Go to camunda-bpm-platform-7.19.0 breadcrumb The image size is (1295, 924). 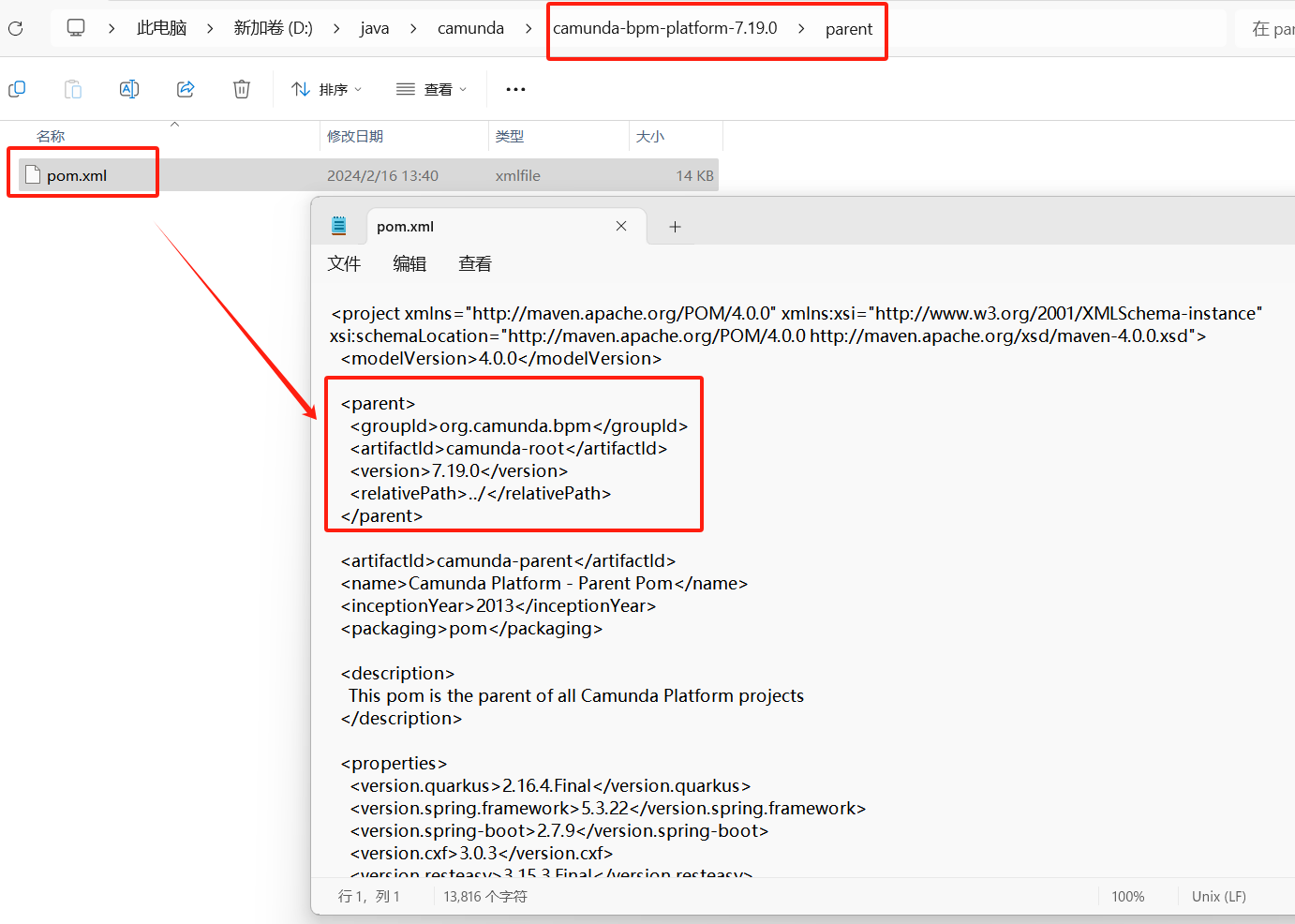pos(665,28)
